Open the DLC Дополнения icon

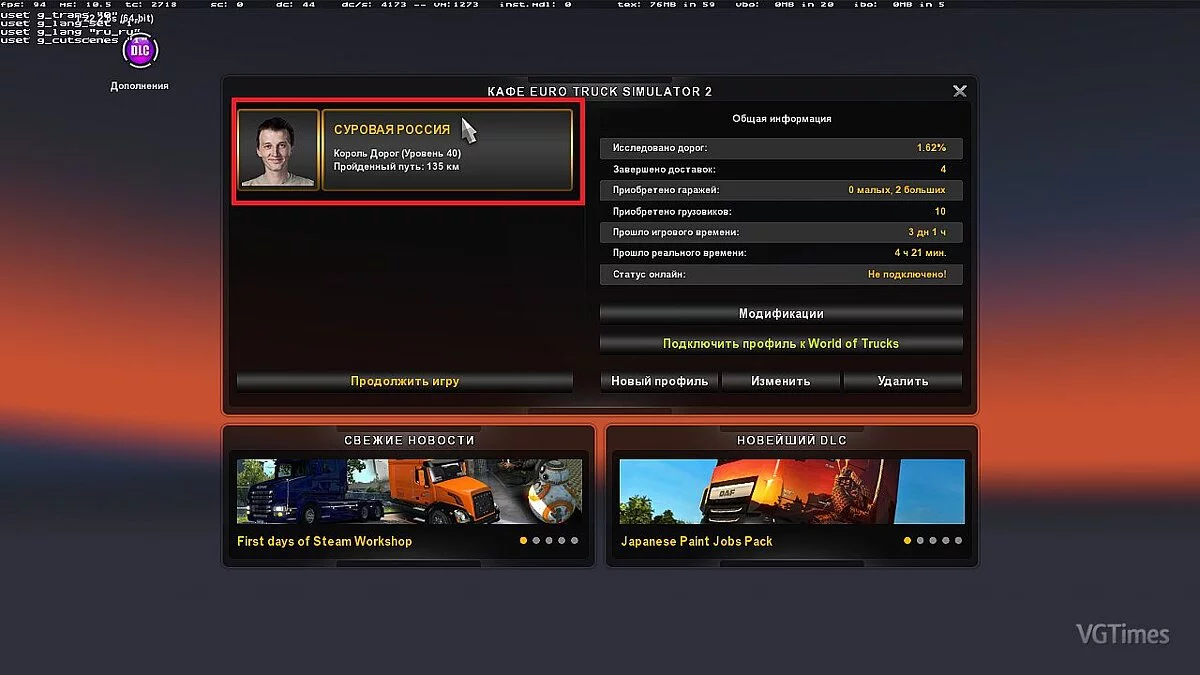tap(140, 50)
